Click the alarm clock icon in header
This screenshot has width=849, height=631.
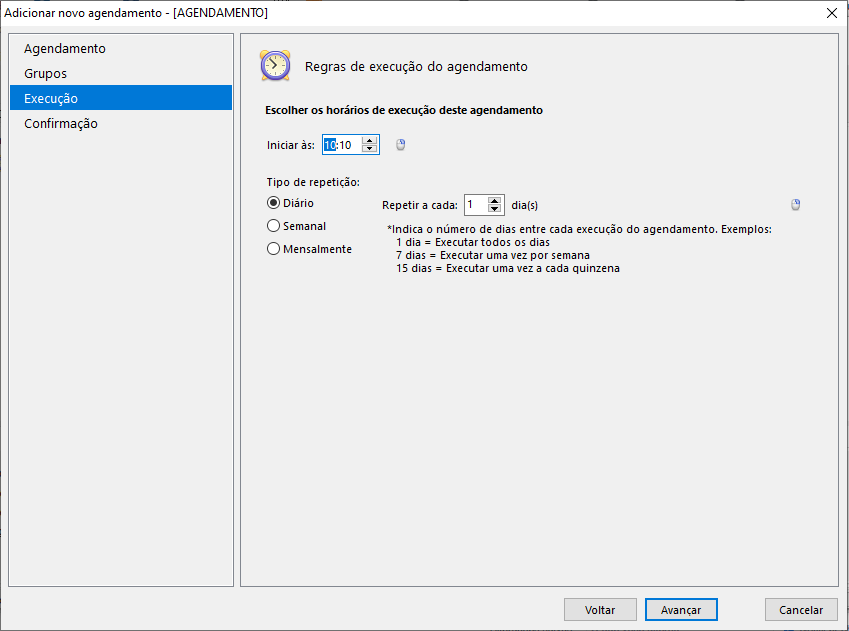click(x=275, y=66)
